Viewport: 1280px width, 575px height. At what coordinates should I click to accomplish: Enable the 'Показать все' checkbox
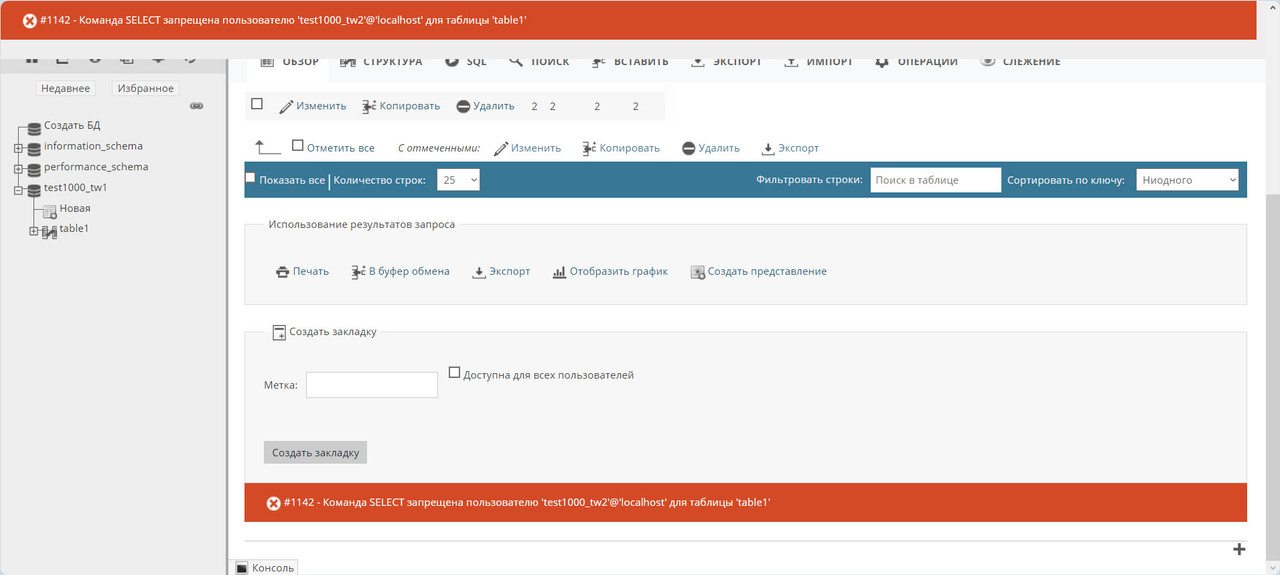pos(251,178)
